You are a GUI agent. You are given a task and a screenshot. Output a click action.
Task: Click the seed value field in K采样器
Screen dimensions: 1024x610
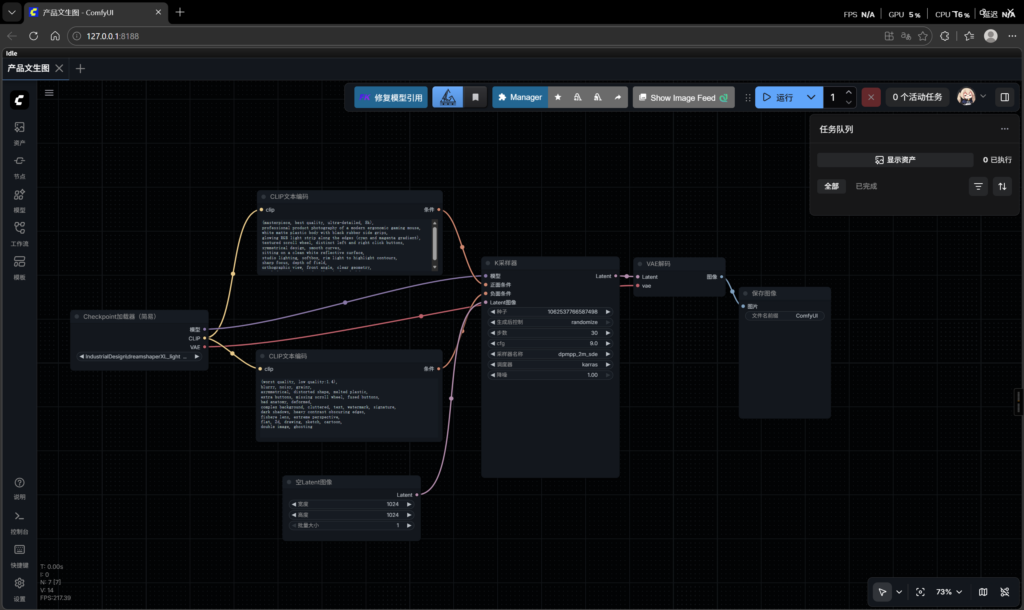pyautogui.click(x=575, y=311)
